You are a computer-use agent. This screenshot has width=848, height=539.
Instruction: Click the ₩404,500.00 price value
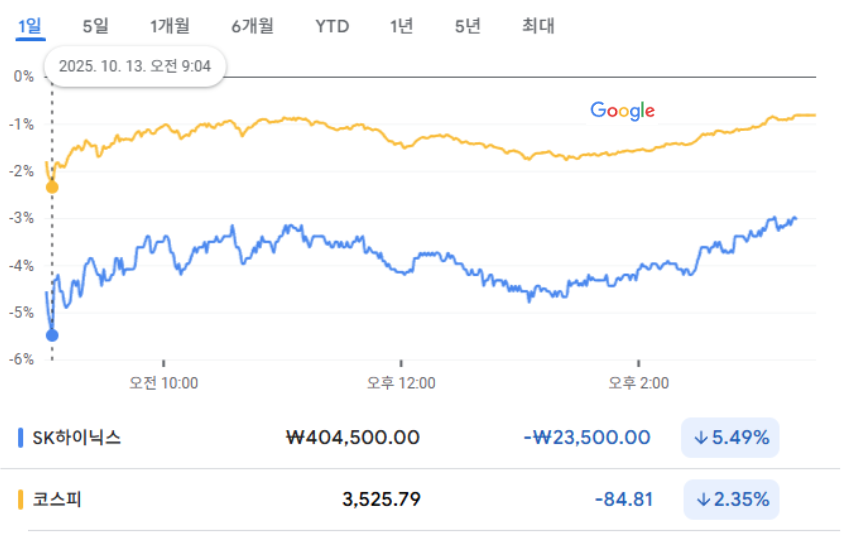click(353, 438)
